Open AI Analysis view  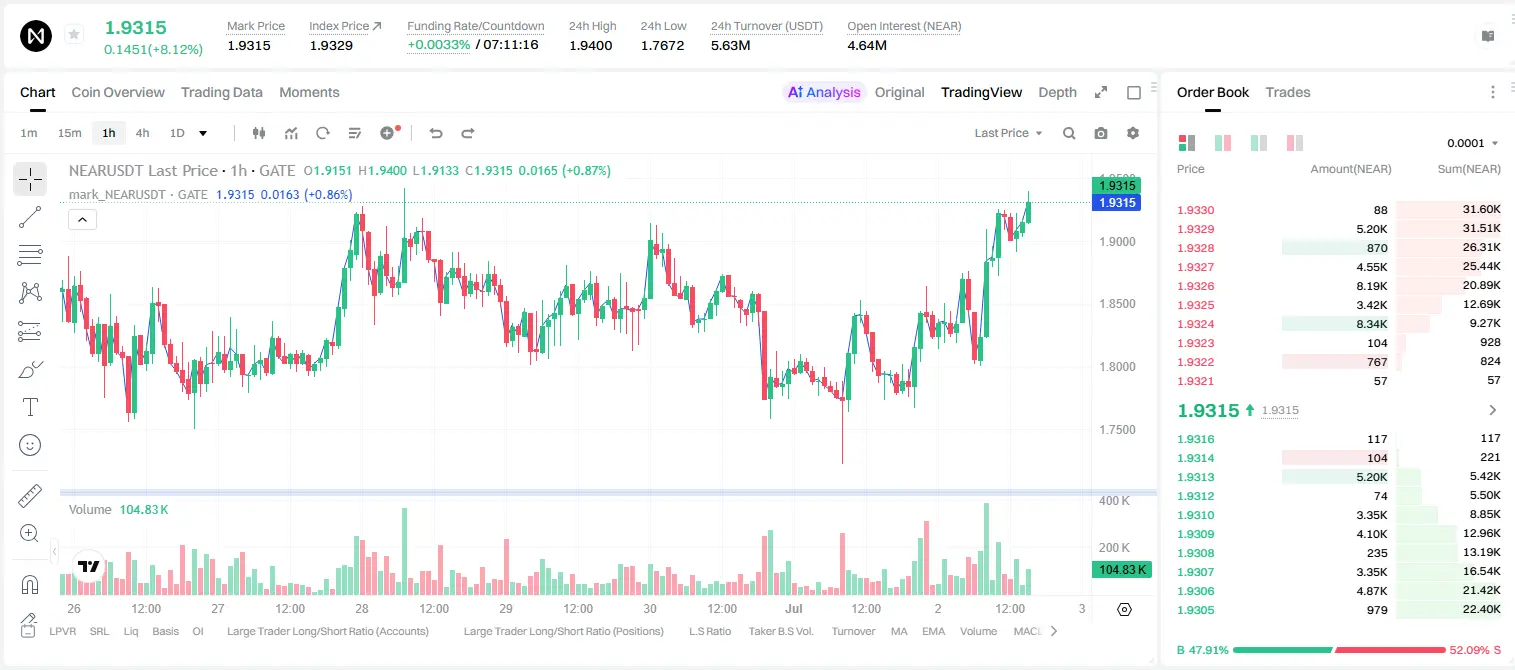[823, 92]
